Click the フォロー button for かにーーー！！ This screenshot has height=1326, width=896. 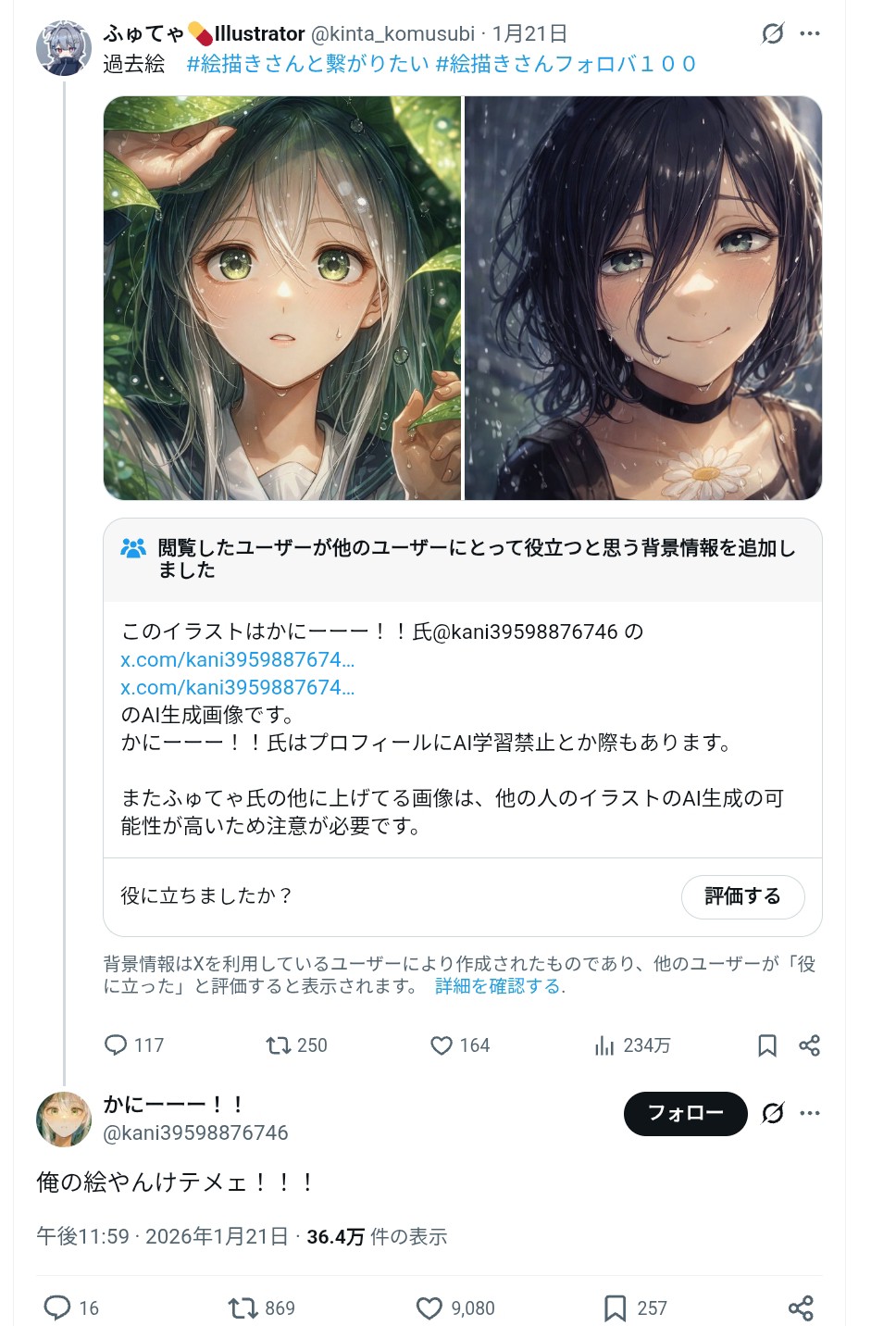coord(686,1113)
